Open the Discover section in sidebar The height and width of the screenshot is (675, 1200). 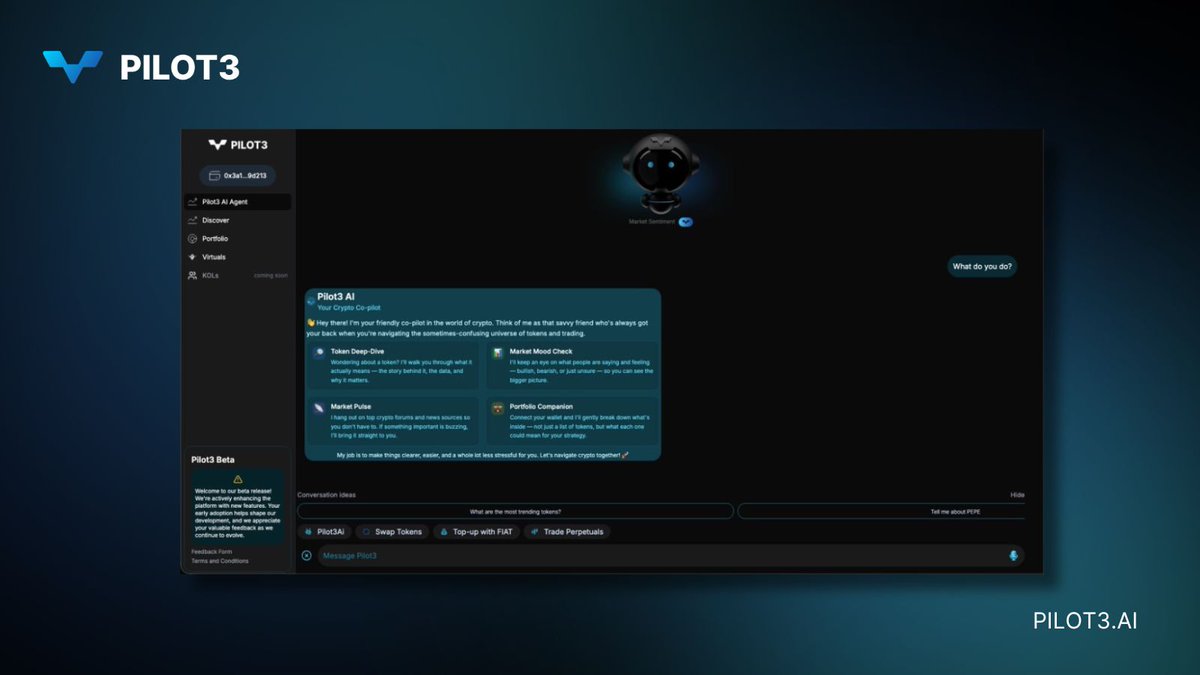(x=238, y=220)
